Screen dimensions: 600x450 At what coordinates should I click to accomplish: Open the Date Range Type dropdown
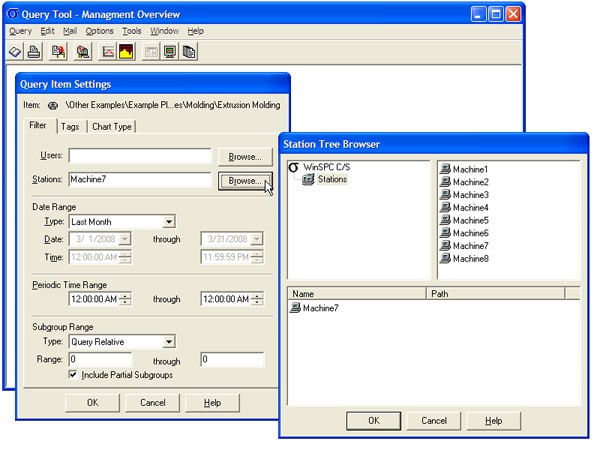click(x=169, y=222)
